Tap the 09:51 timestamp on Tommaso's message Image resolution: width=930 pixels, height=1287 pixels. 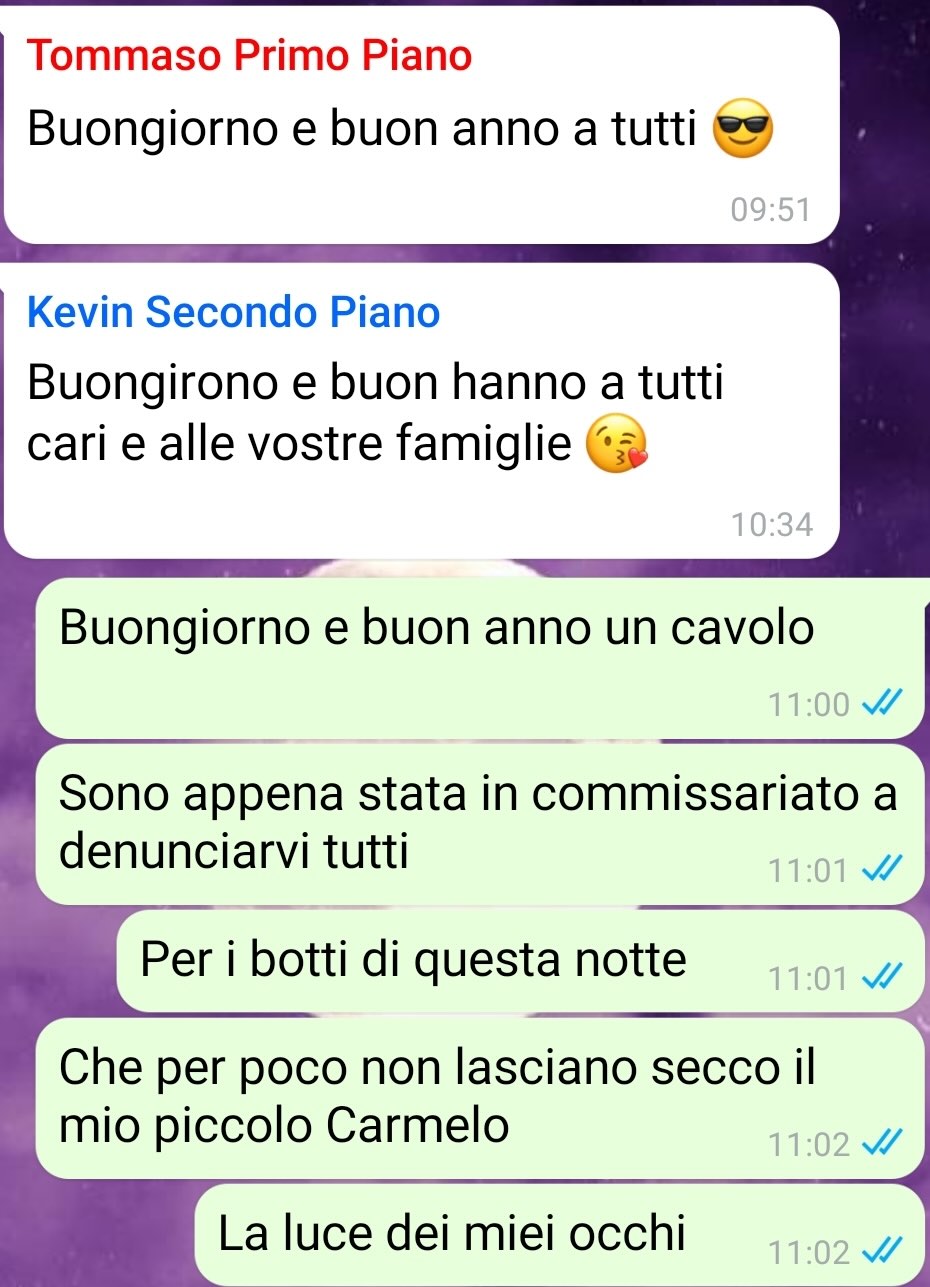[769, 209]
